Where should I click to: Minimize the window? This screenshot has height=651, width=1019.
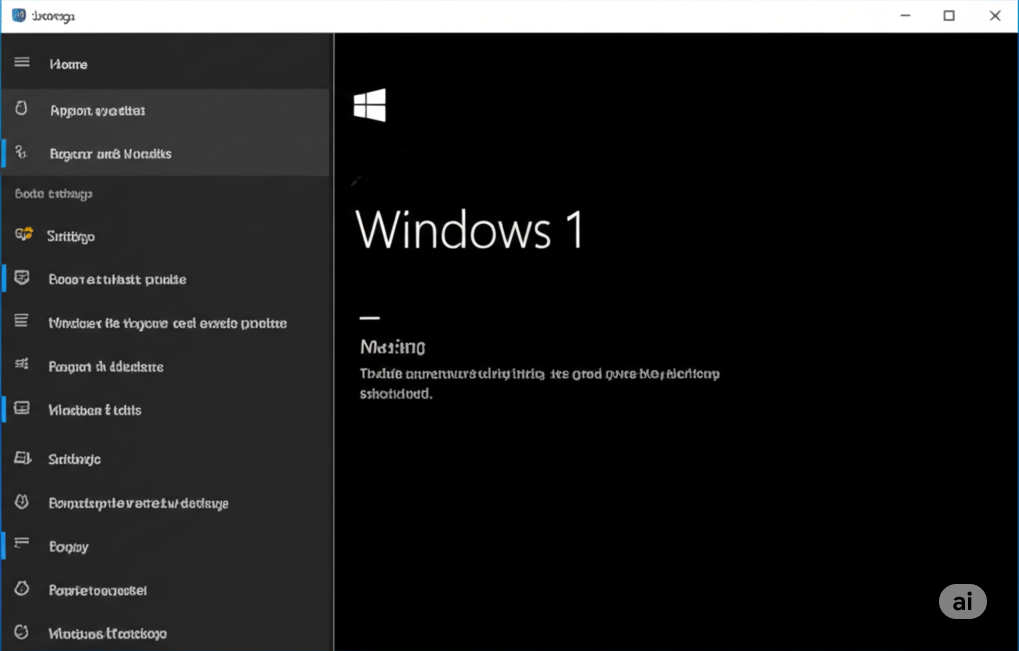click(905, 16)
